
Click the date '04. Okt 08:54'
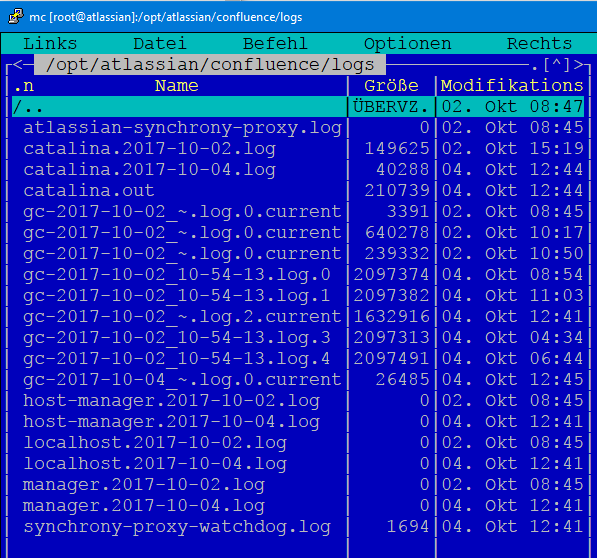(512, 274)
